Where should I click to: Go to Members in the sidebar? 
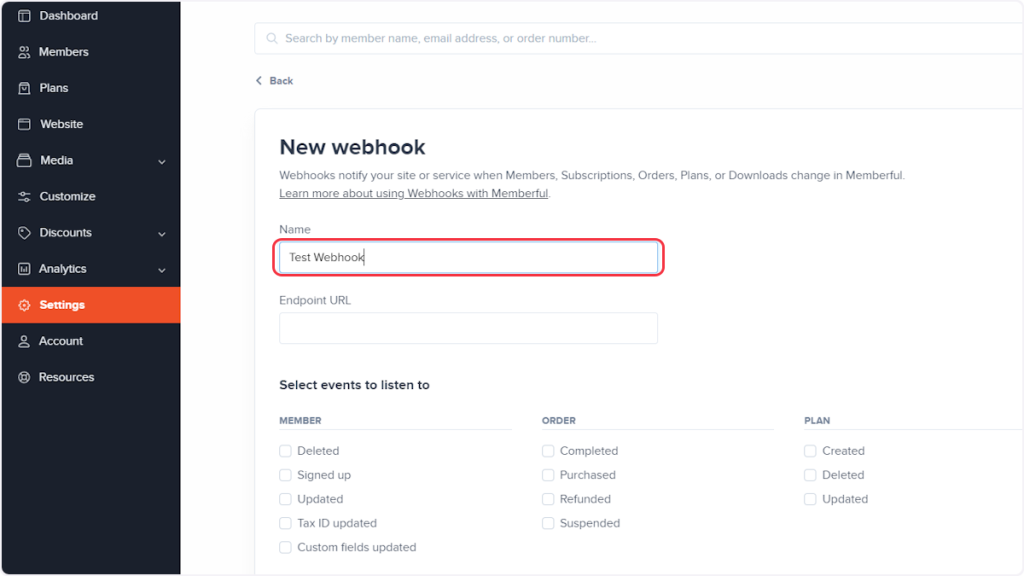[x=63, y=52]
